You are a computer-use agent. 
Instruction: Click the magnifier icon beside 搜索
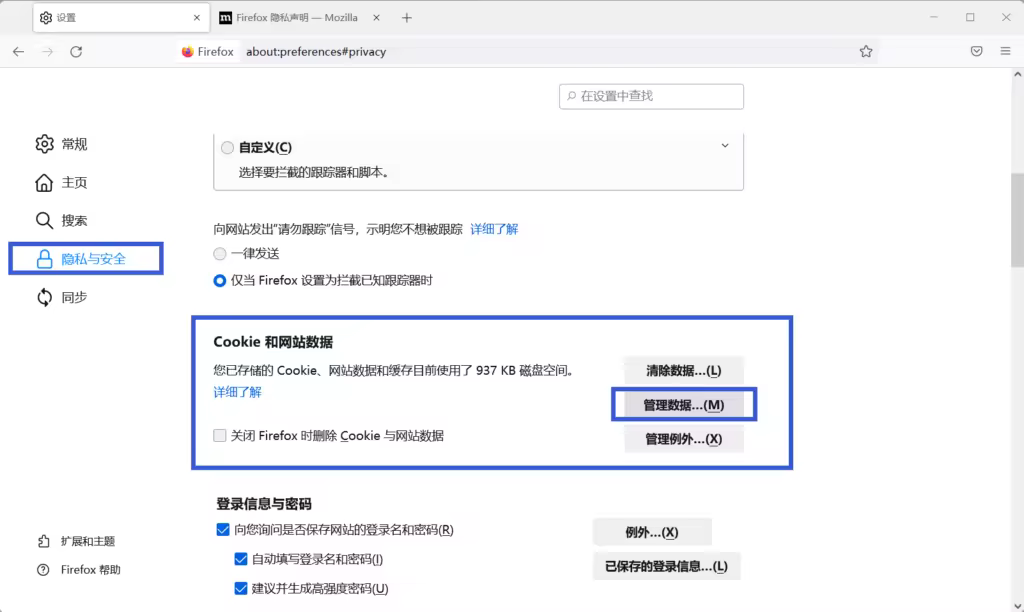pyautogui.click(x=44, y=220)
